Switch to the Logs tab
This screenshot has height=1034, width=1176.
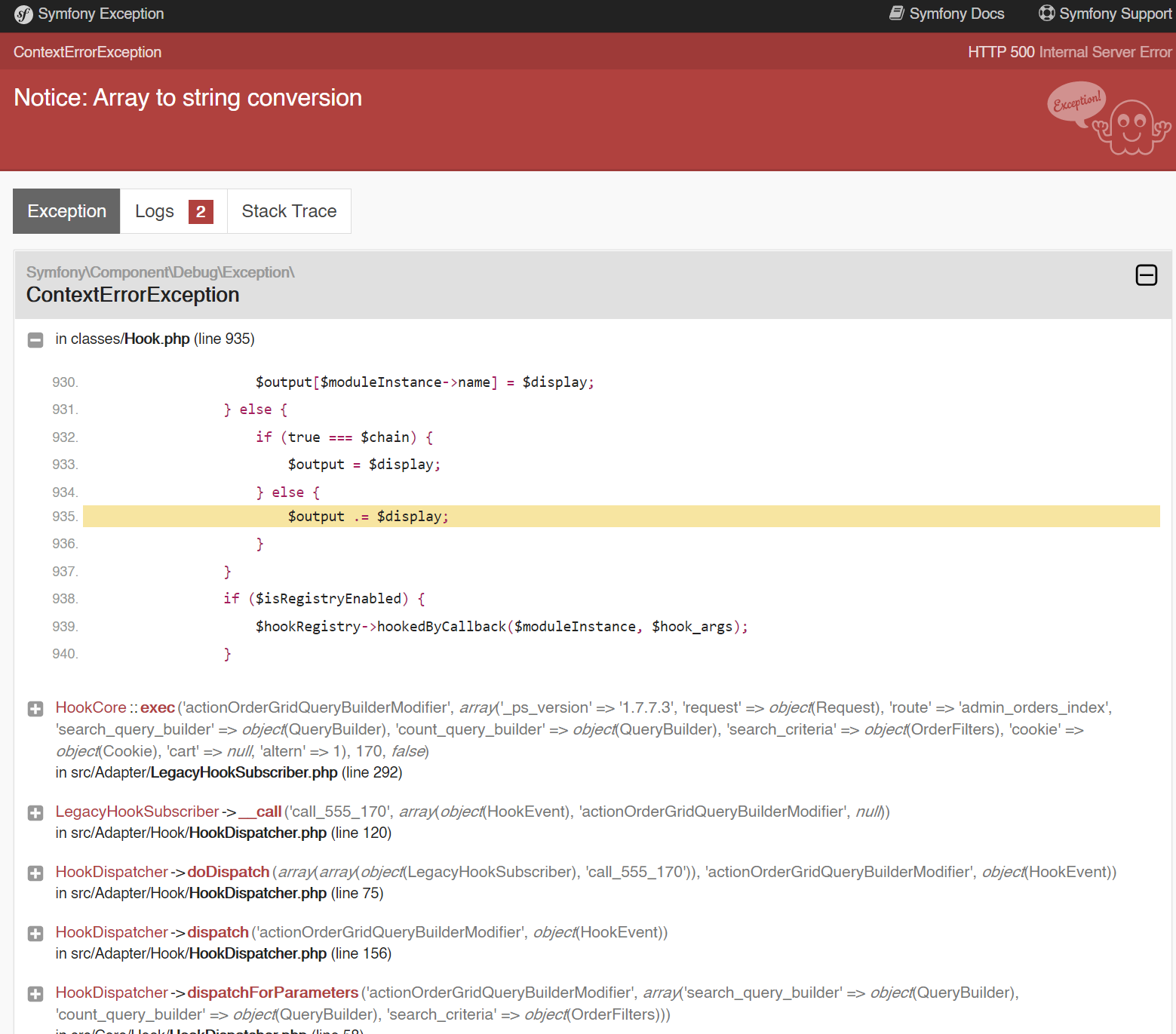coord(173,211)
